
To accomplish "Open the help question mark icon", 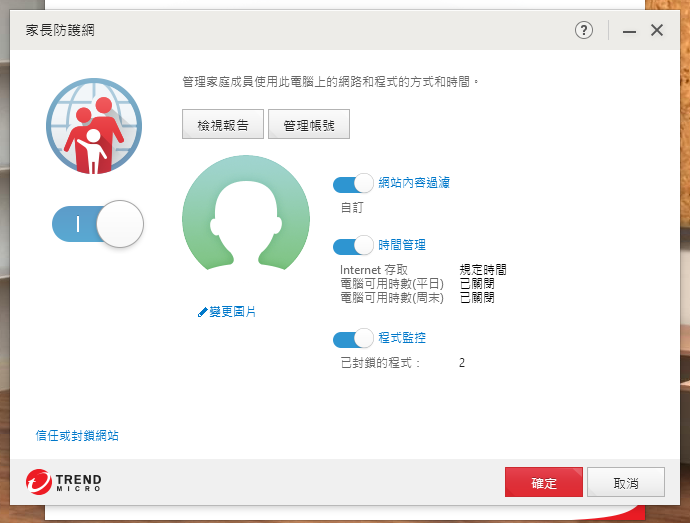I will (584, 30).
